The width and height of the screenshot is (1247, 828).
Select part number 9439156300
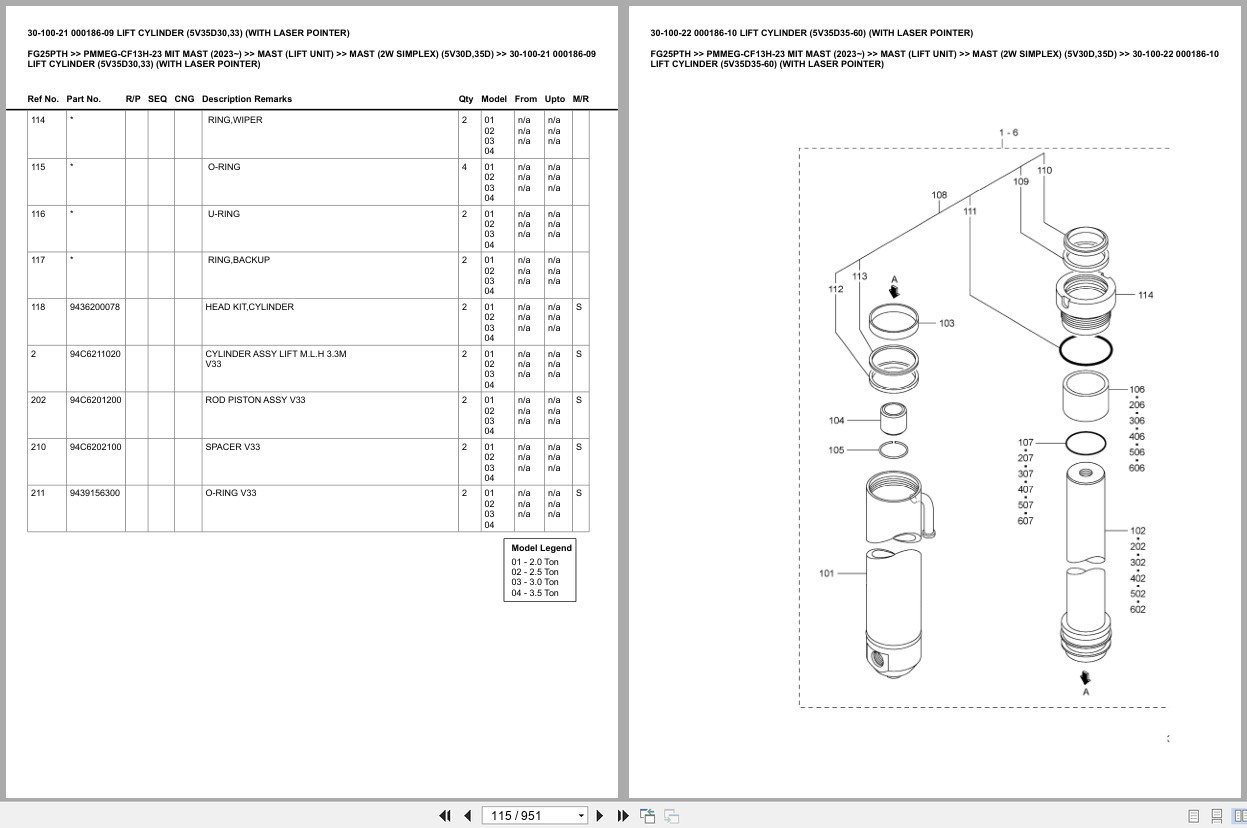click(x=95, y=493)
